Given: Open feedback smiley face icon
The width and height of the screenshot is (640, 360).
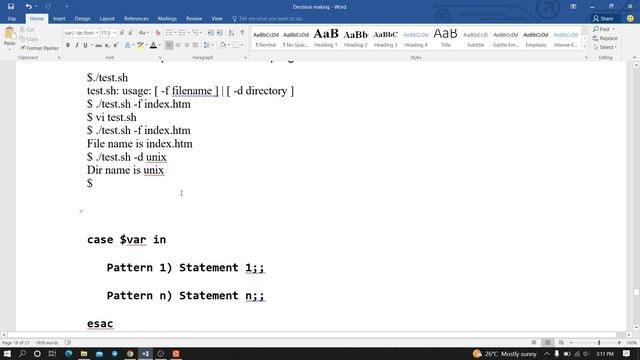Looking at the screenshot, I should click(630, 18).
